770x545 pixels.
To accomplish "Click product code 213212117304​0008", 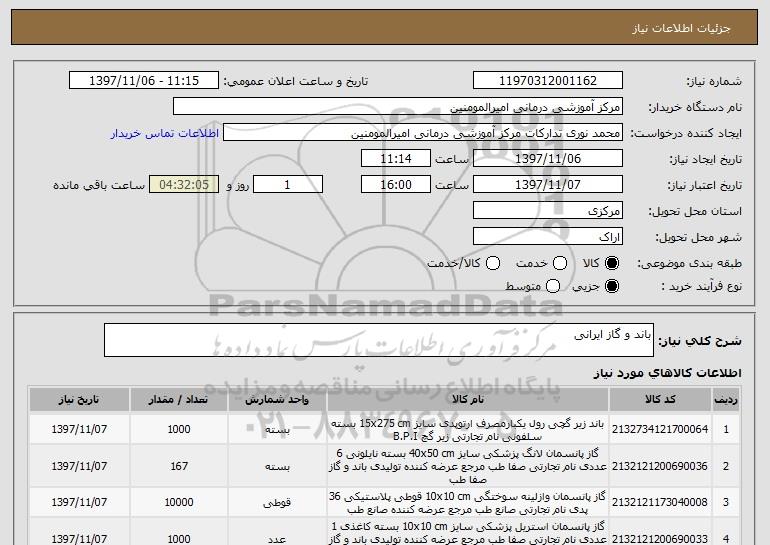I will [660, 502].
